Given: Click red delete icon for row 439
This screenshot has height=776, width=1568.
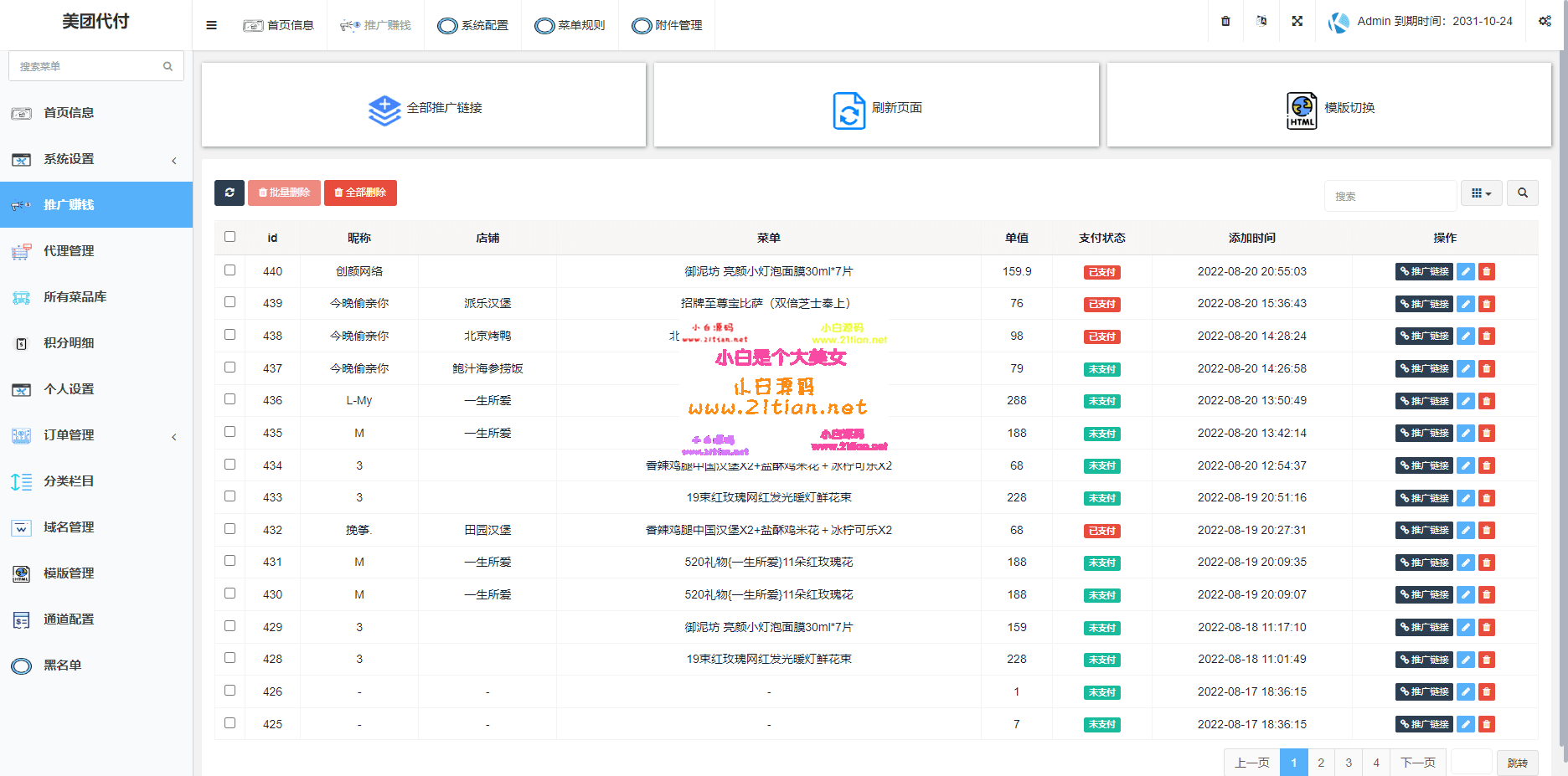Looking at the screenshot, I should (x=1487, y=304).
